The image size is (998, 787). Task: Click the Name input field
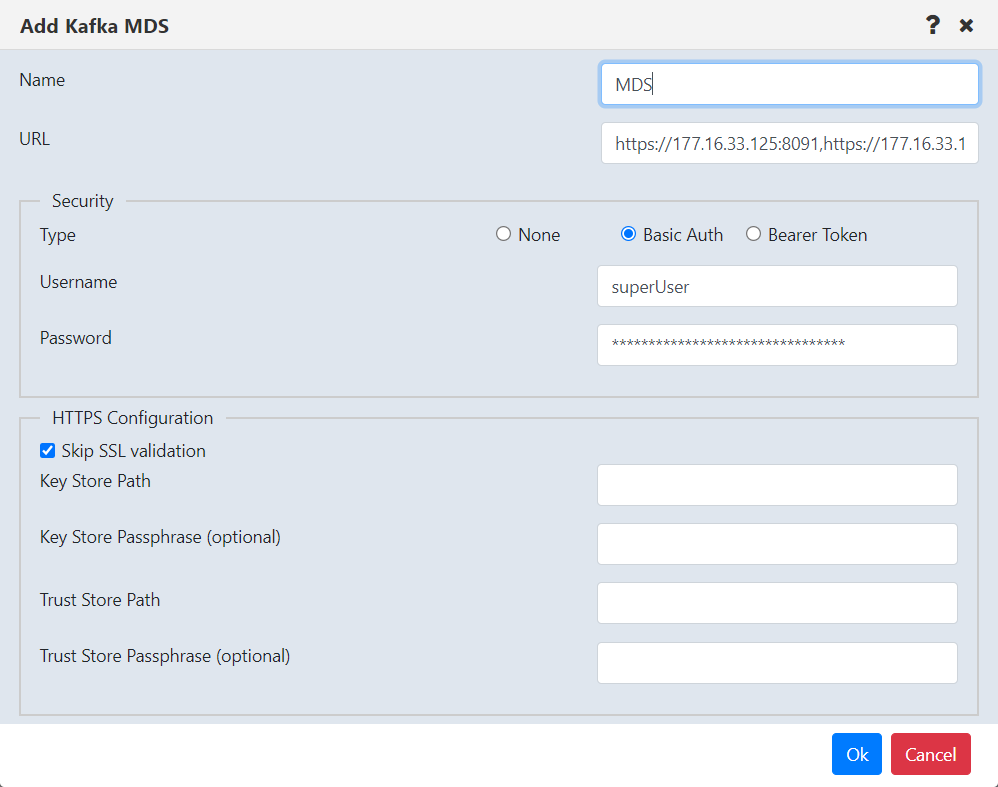[789, 84]
